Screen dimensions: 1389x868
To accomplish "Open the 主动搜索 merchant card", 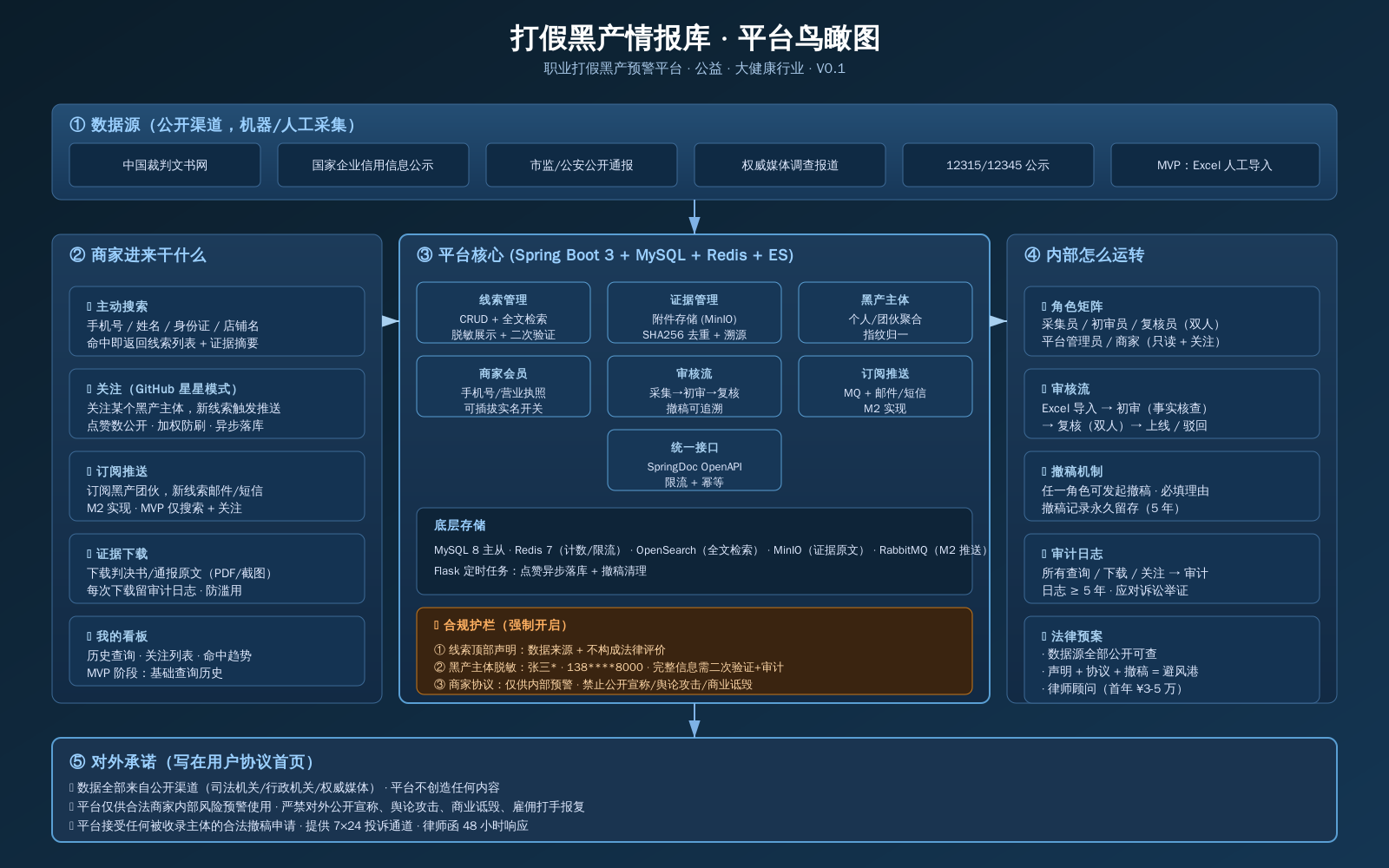I will point(217,321).
